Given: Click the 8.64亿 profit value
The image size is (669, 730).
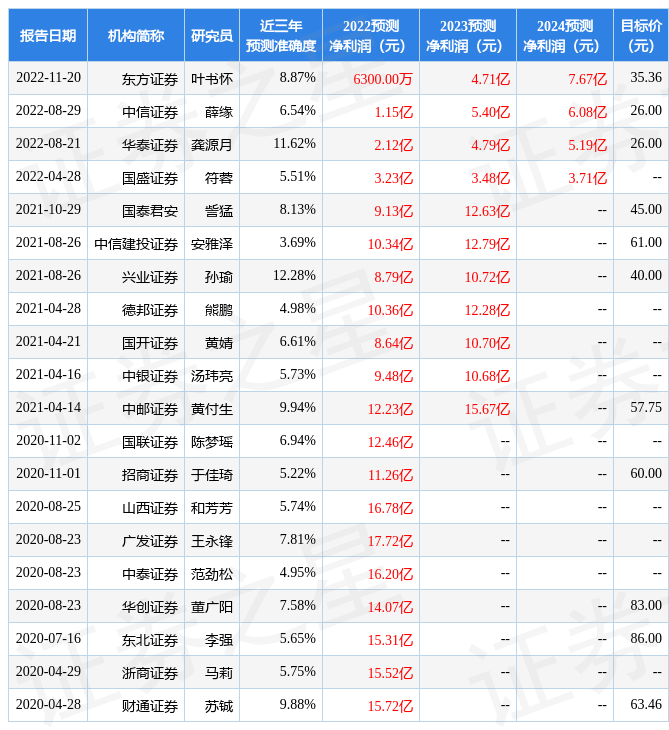Looking at the screenshot, I should tap(394, 343).
